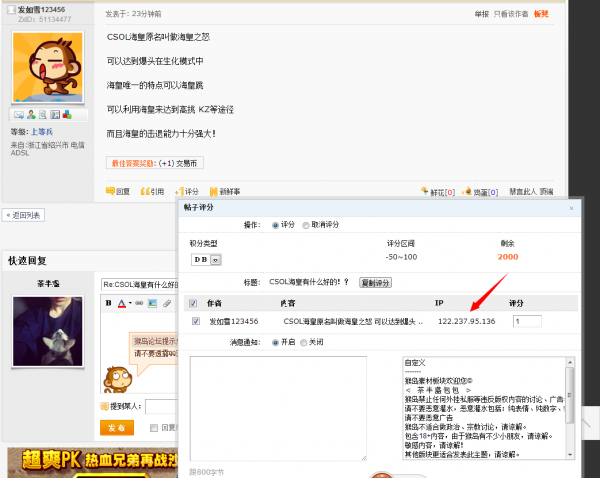This screenshot has width=600, height=478.
Task: Click the 新鲜事 icon in the post footer
Action: point(214,191)
